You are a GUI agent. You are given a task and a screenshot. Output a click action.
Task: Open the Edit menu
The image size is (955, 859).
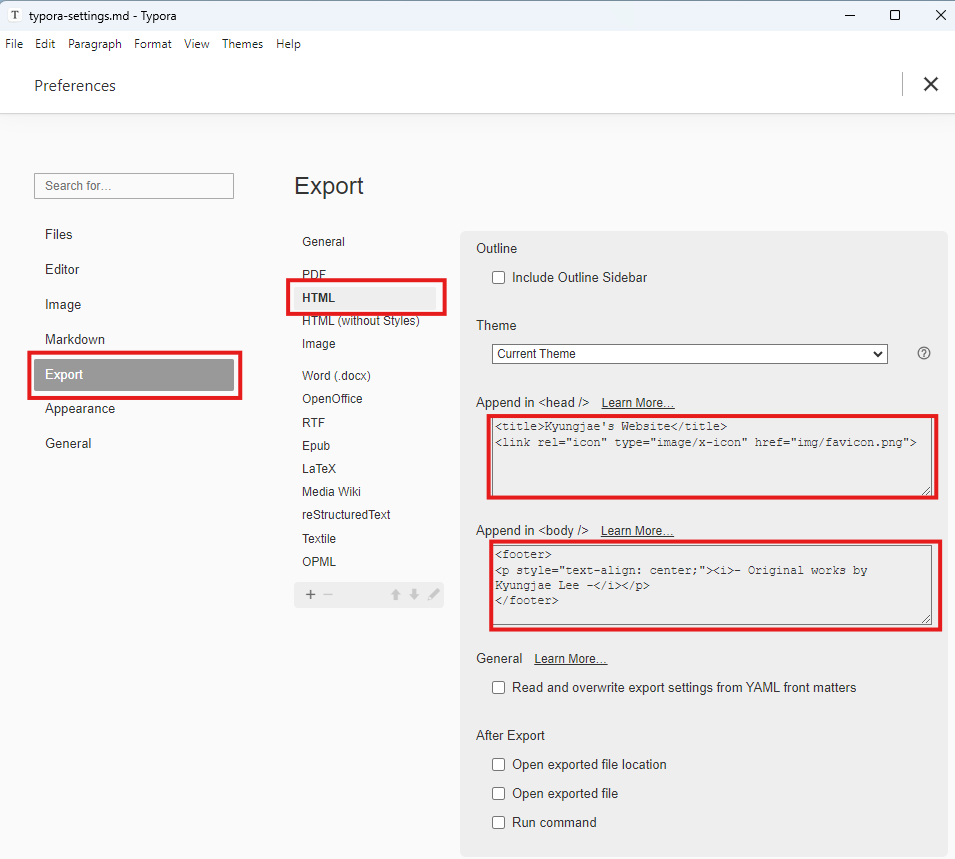(45, 44)
